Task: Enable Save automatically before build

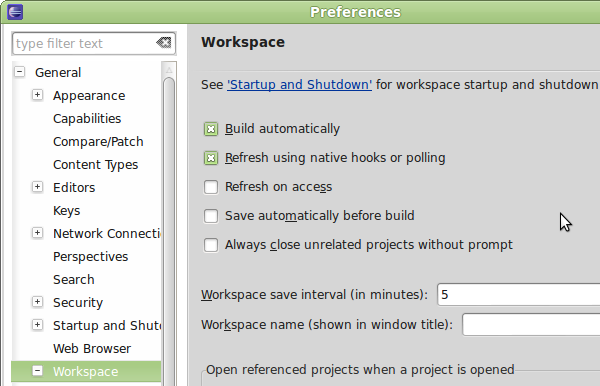Action: [x=211, y=216]
